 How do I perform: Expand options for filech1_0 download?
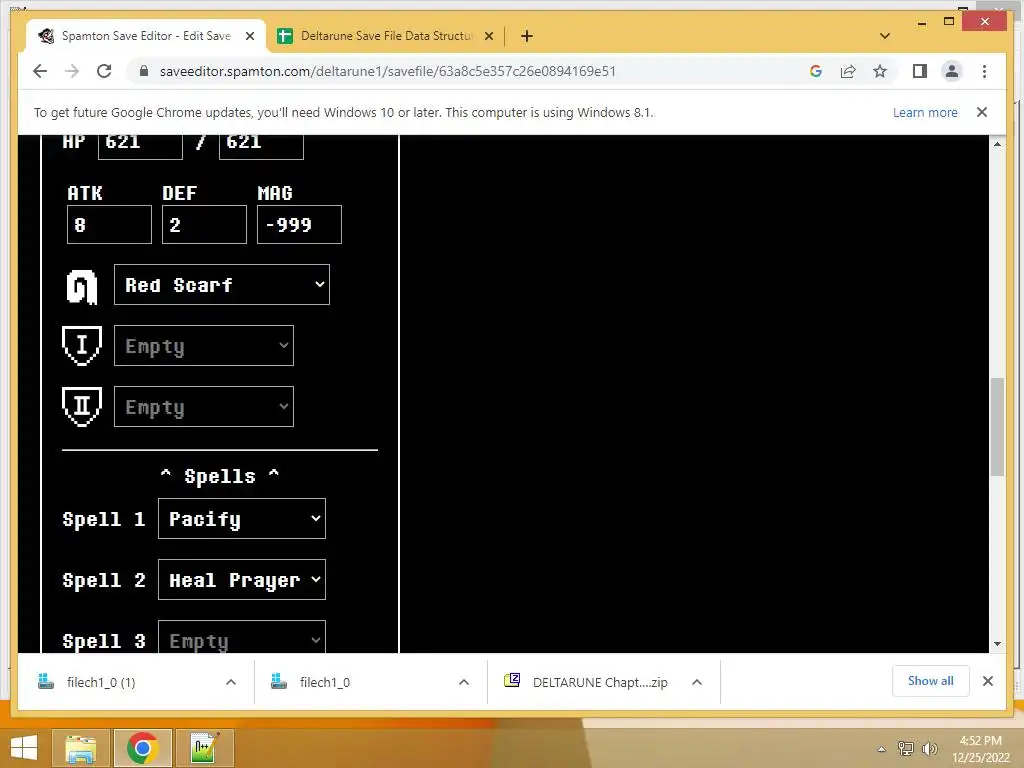click(464, 682)
